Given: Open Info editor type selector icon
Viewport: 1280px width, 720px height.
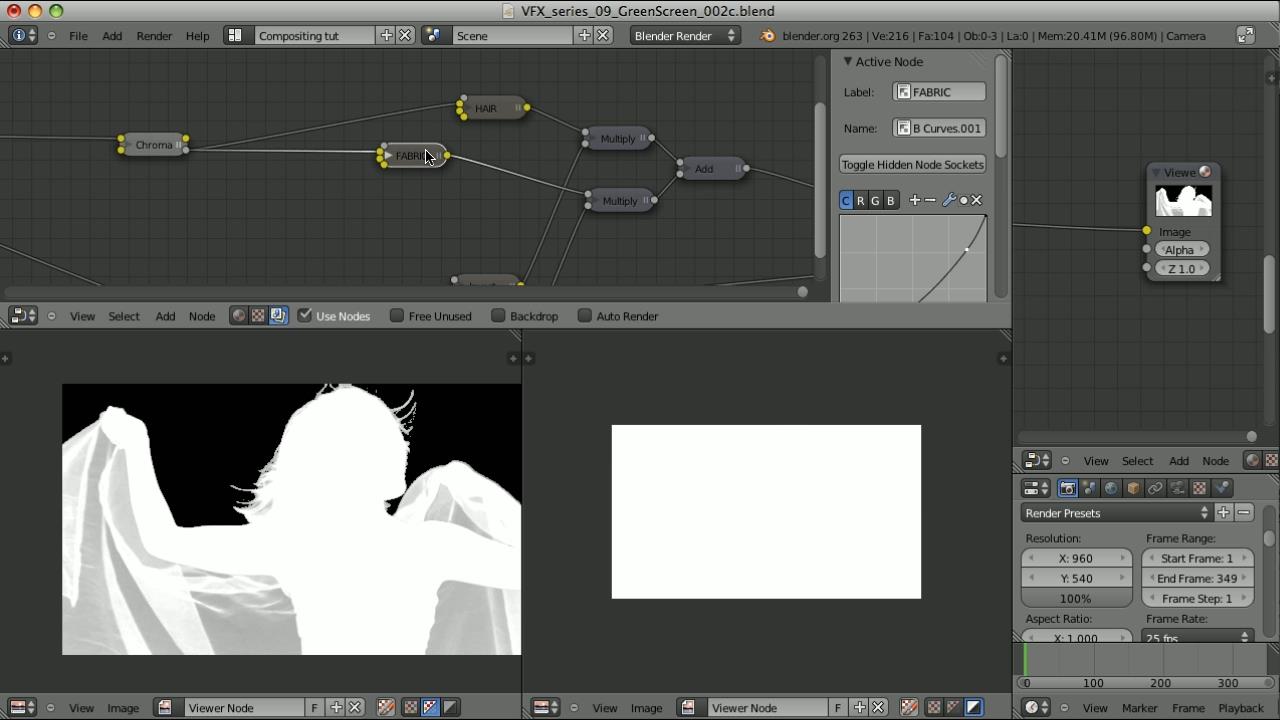Looking at the screenshot, I should point(23,35).
